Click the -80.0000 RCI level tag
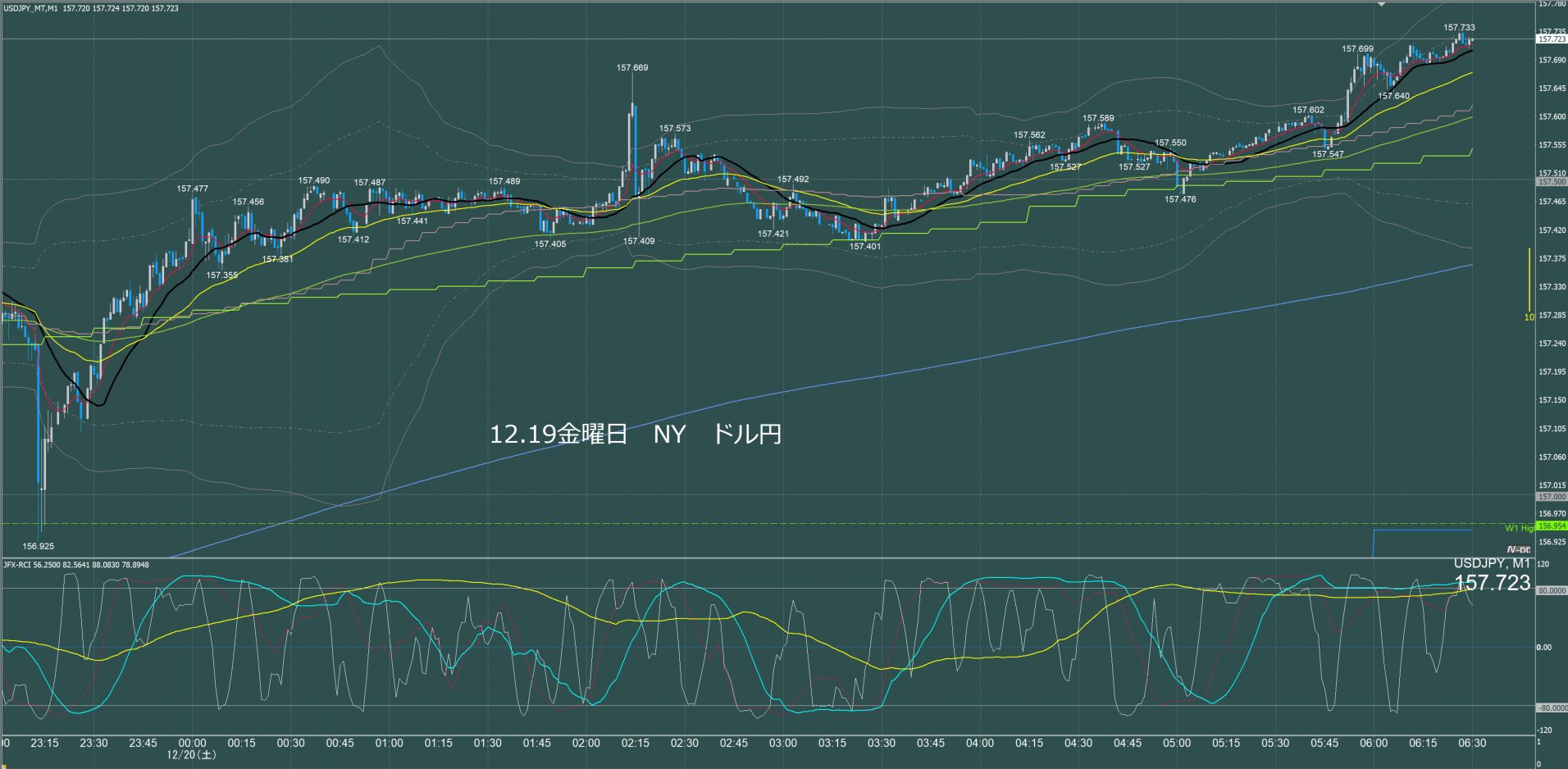 1550,708
